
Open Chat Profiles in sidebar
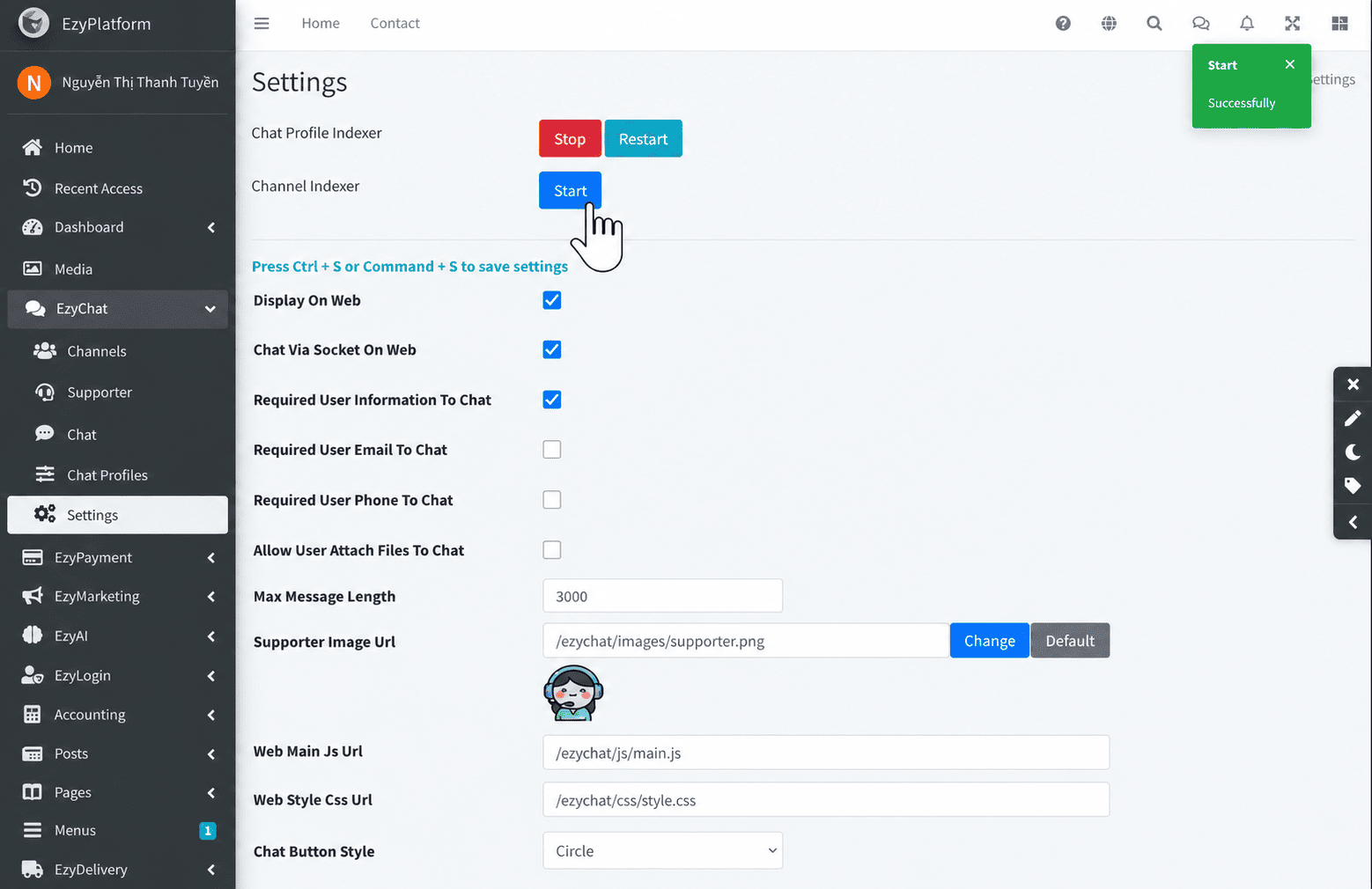117,475
